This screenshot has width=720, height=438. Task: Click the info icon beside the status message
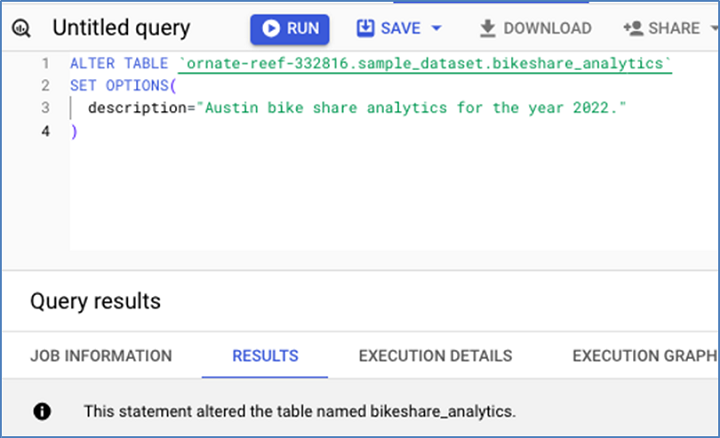click(42, 411)
